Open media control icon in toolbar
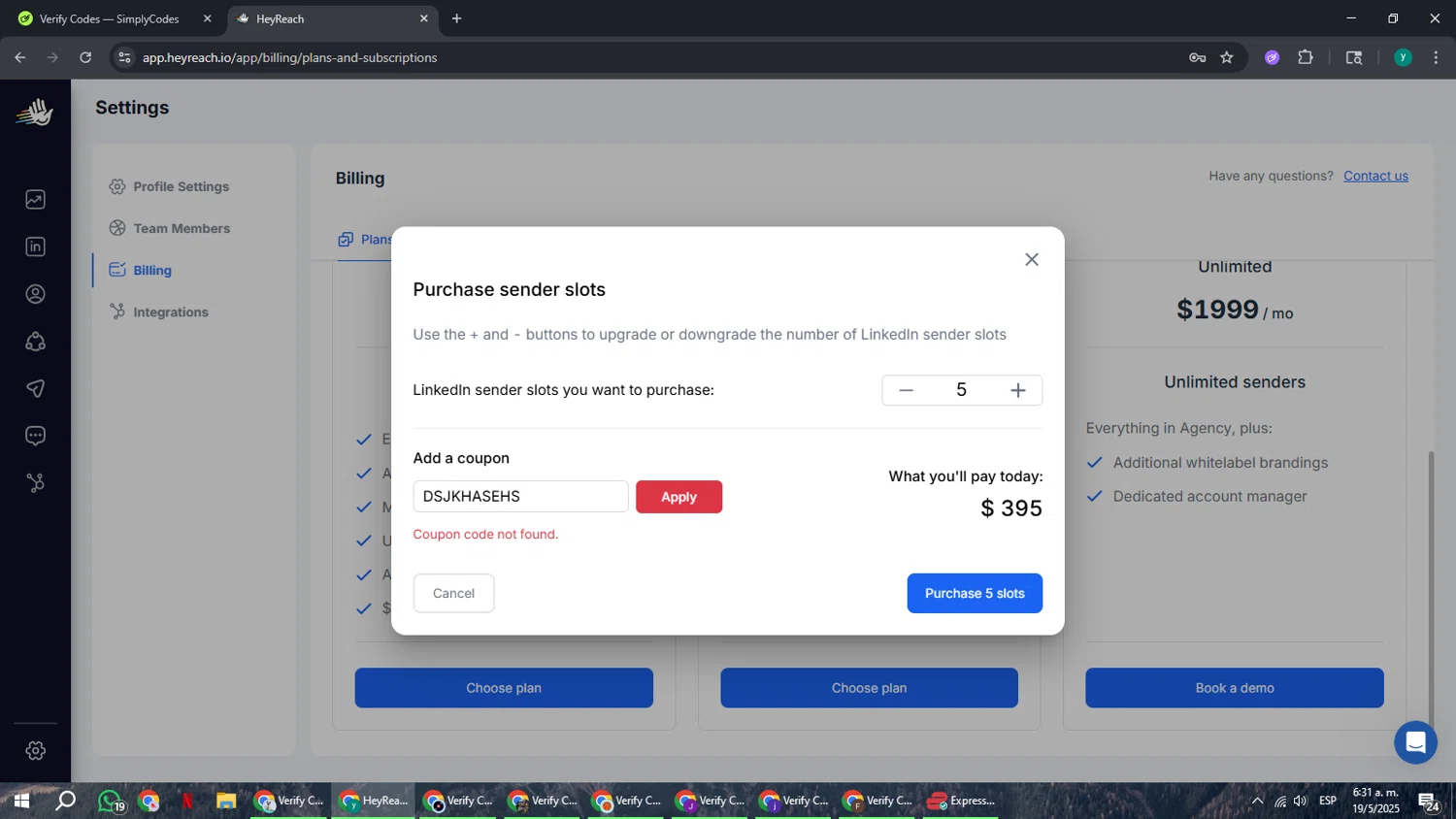Viewport: 1456px width, 819px height. click(x=1354, y=57)
